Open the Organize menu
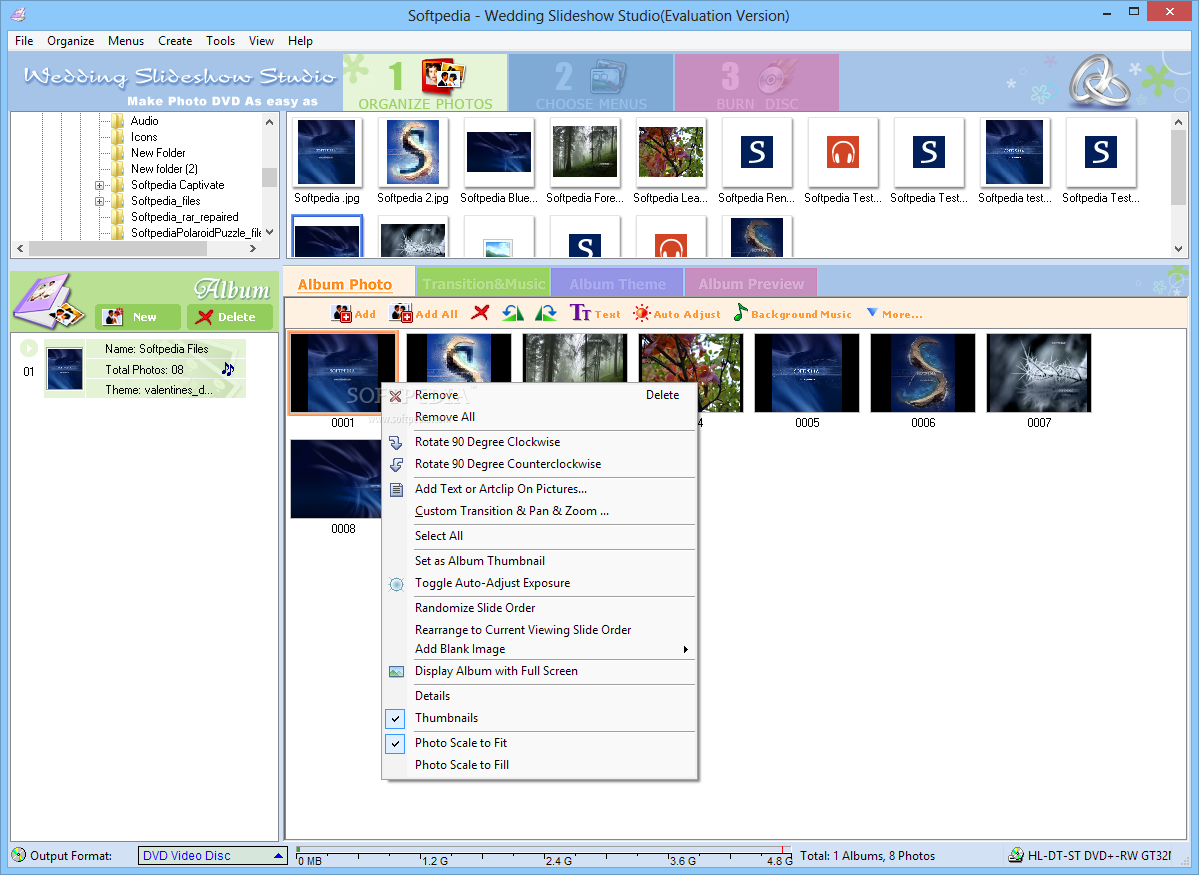This screenshot has width=1199, height=875. pyautogui.click(x=70, y=41)
